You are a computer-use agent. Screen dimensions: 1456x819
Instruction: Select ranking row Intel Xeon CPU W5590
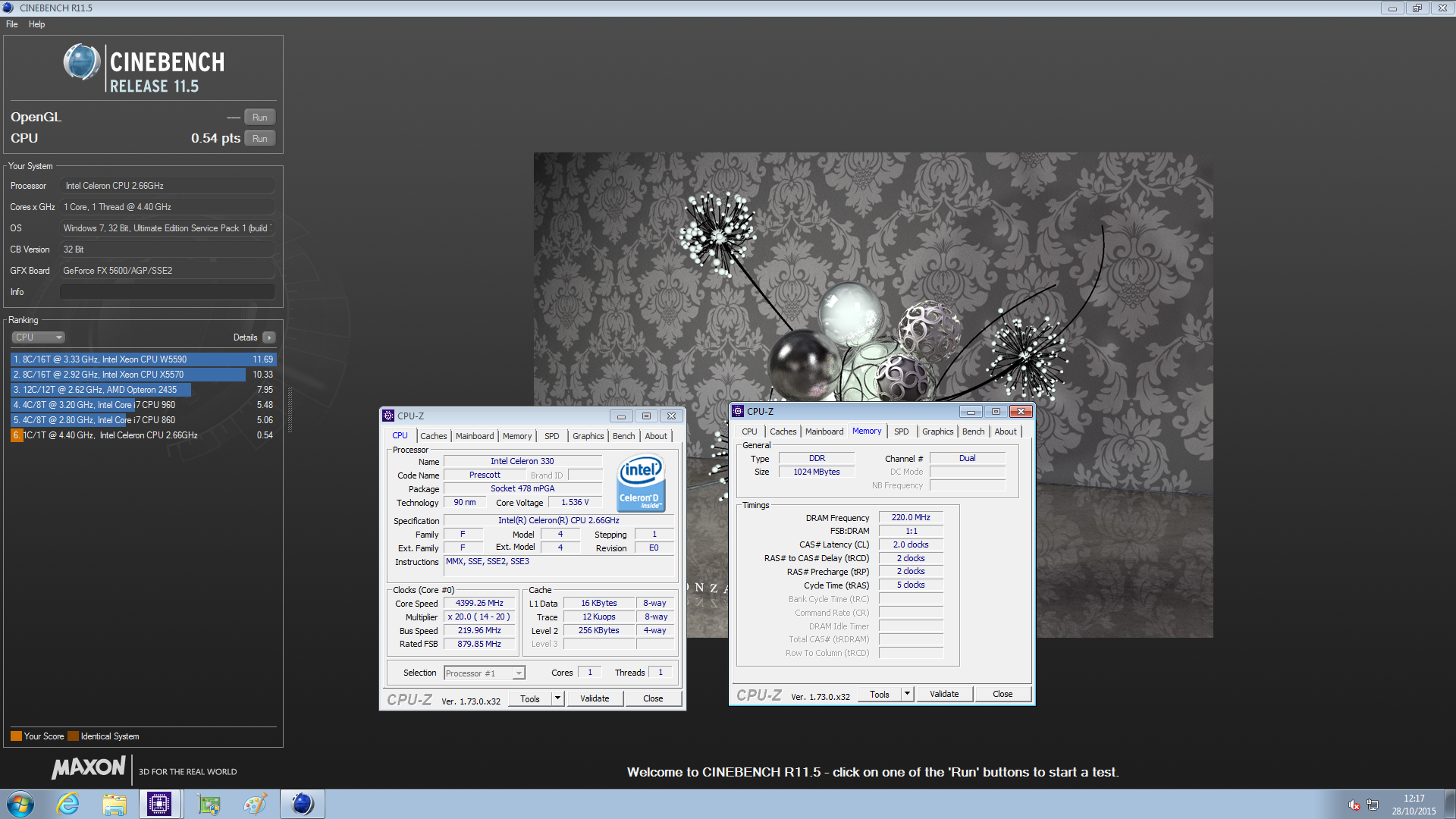coord(143,359)
